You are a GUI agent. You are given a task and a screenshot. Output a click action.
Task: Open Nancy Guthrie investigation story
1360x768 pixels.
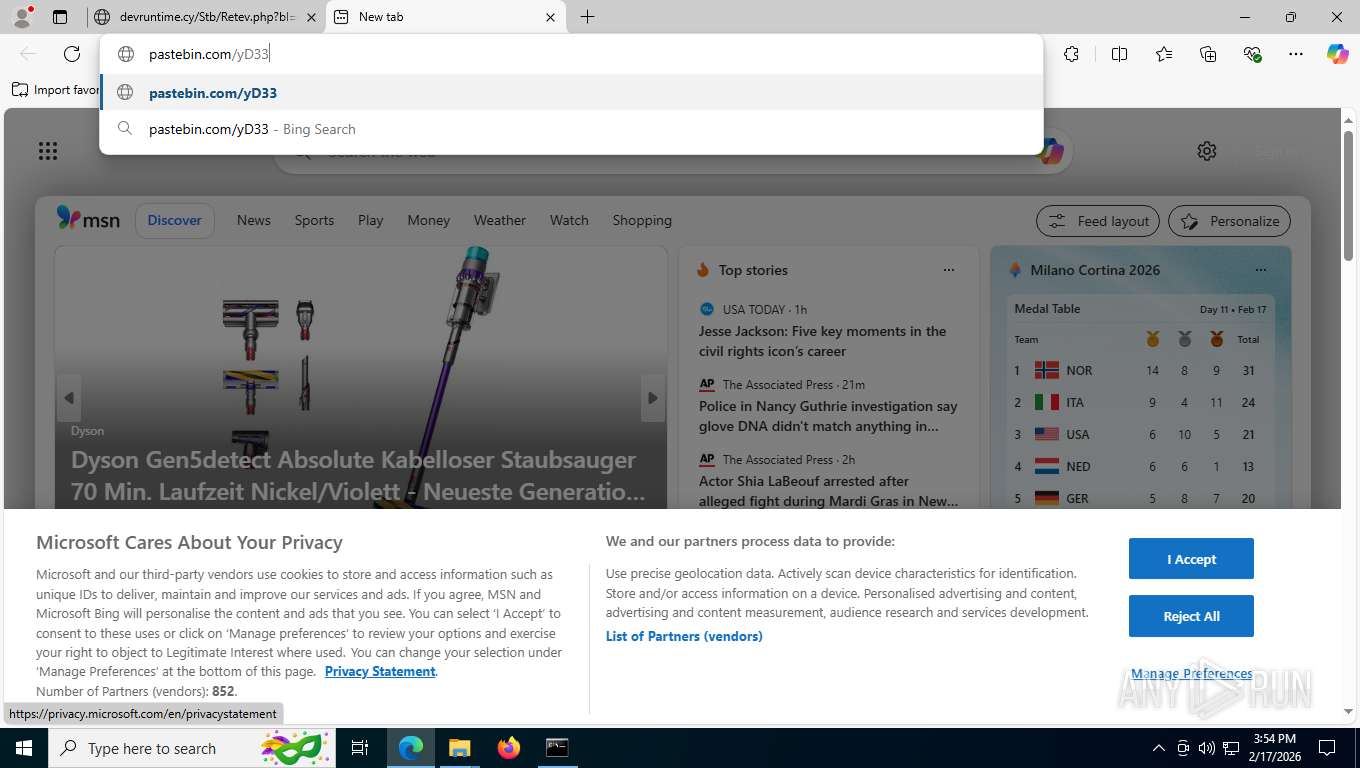[828, 416]
